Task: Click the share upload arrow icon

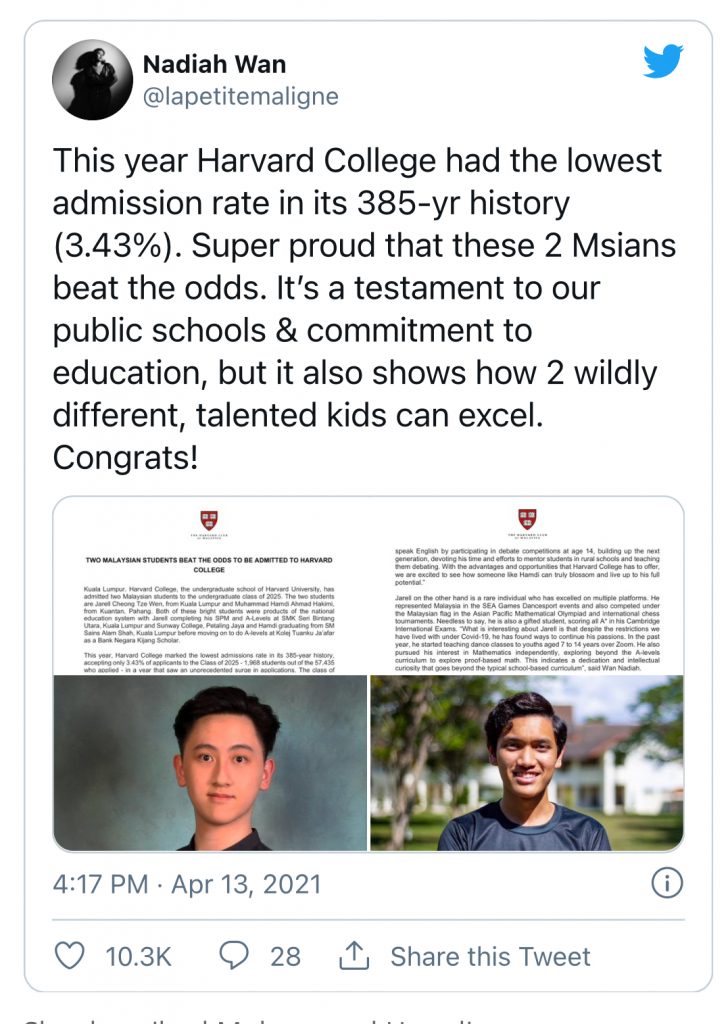Action: coord(355,956)
